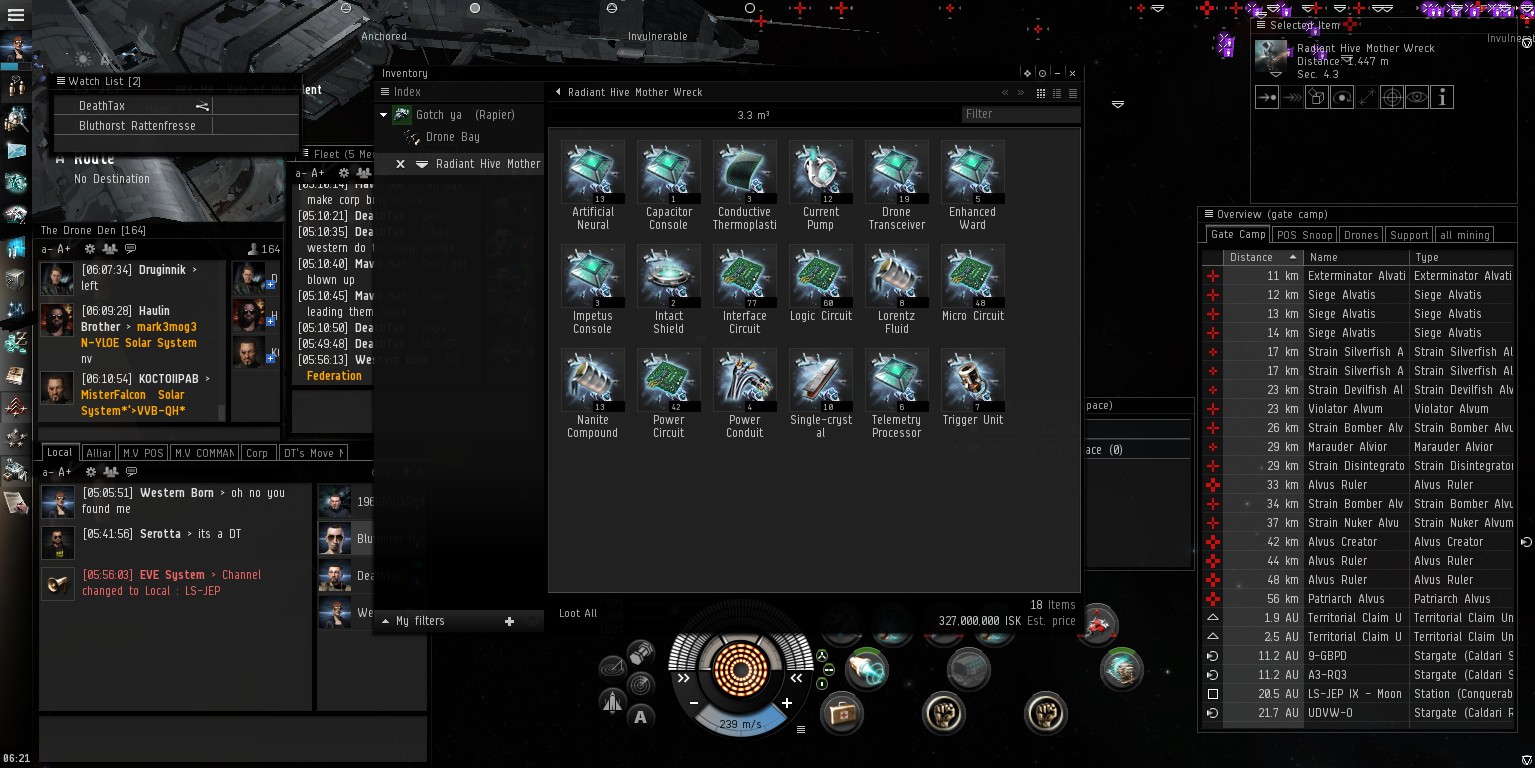Toggle the autopilot A button
This screenshot has height=768, width=1535.
coord(641,716)
